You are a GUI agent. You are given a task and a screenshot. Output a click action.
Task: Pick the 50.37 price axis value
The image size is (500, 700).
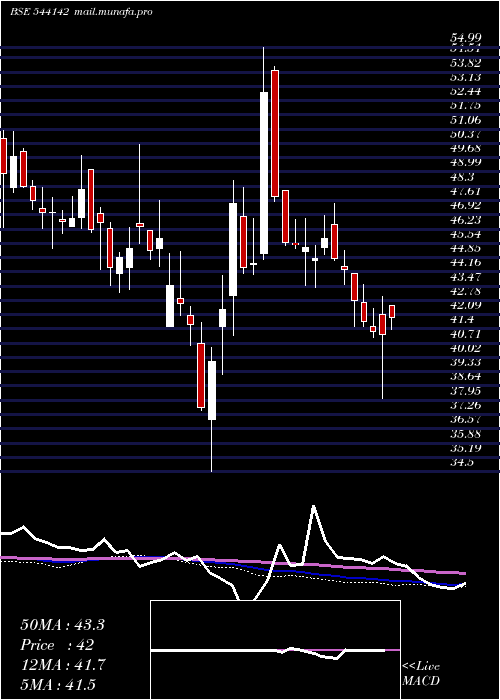click(x=465, y=134)
